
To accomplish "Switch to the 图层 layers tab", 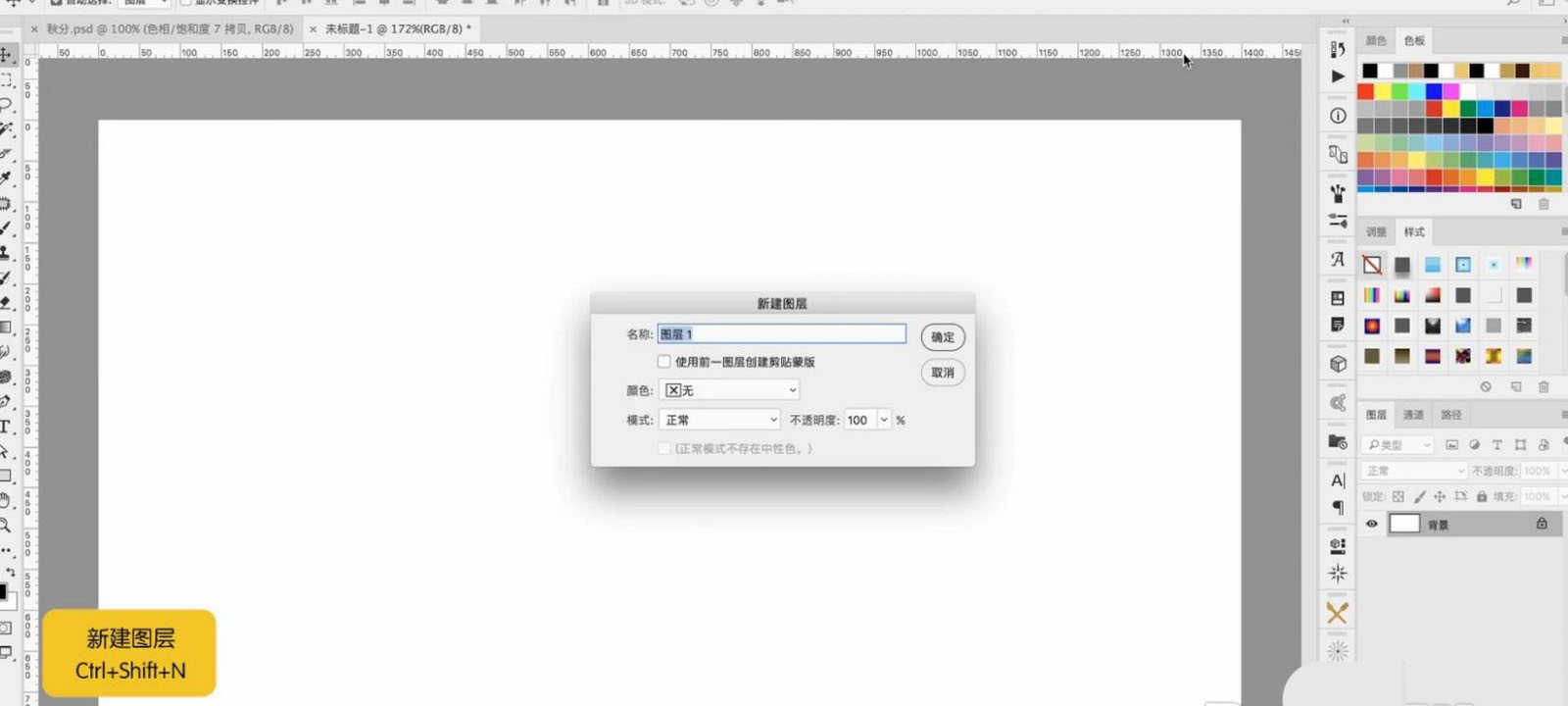I will (1376, 415).
